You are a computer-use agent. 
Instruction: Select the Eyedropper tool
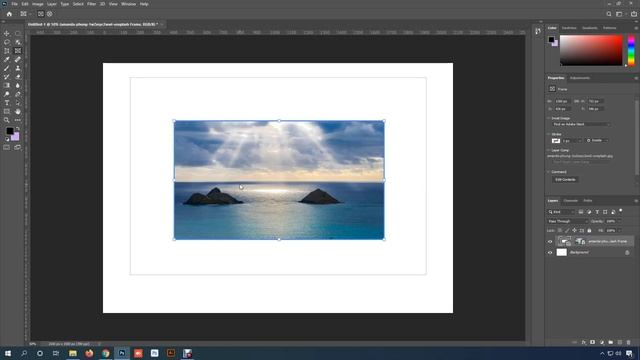[7, 60]
